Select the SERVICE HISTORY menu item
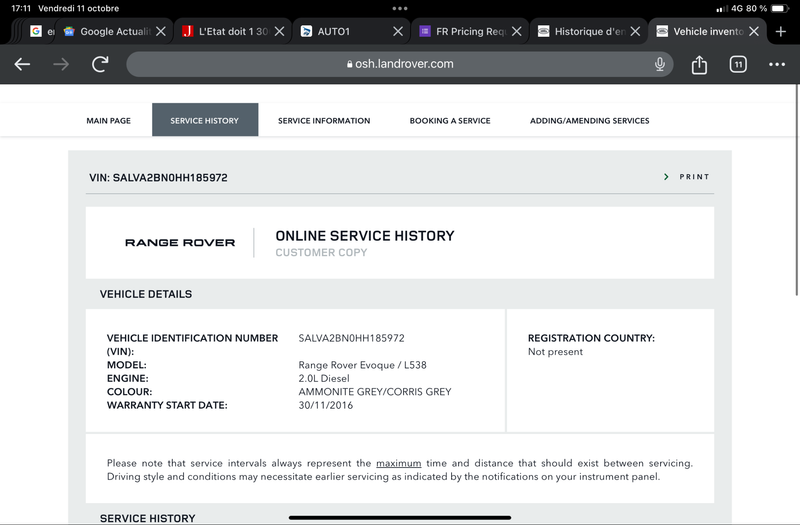The image size is (800, 525). coord(205,121)
